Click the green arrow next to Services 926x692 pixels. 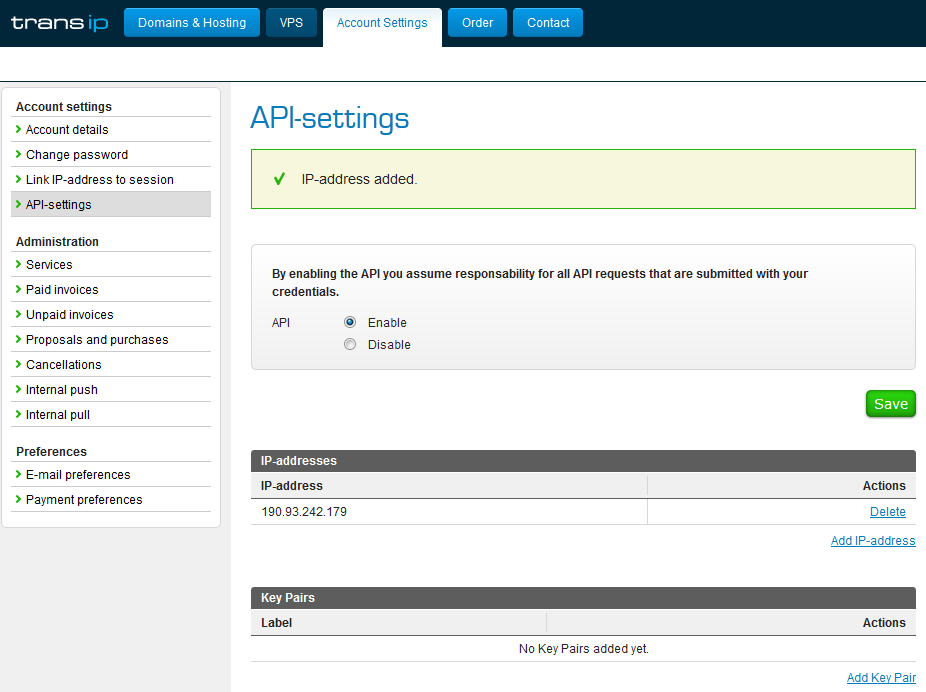point(18,264)
